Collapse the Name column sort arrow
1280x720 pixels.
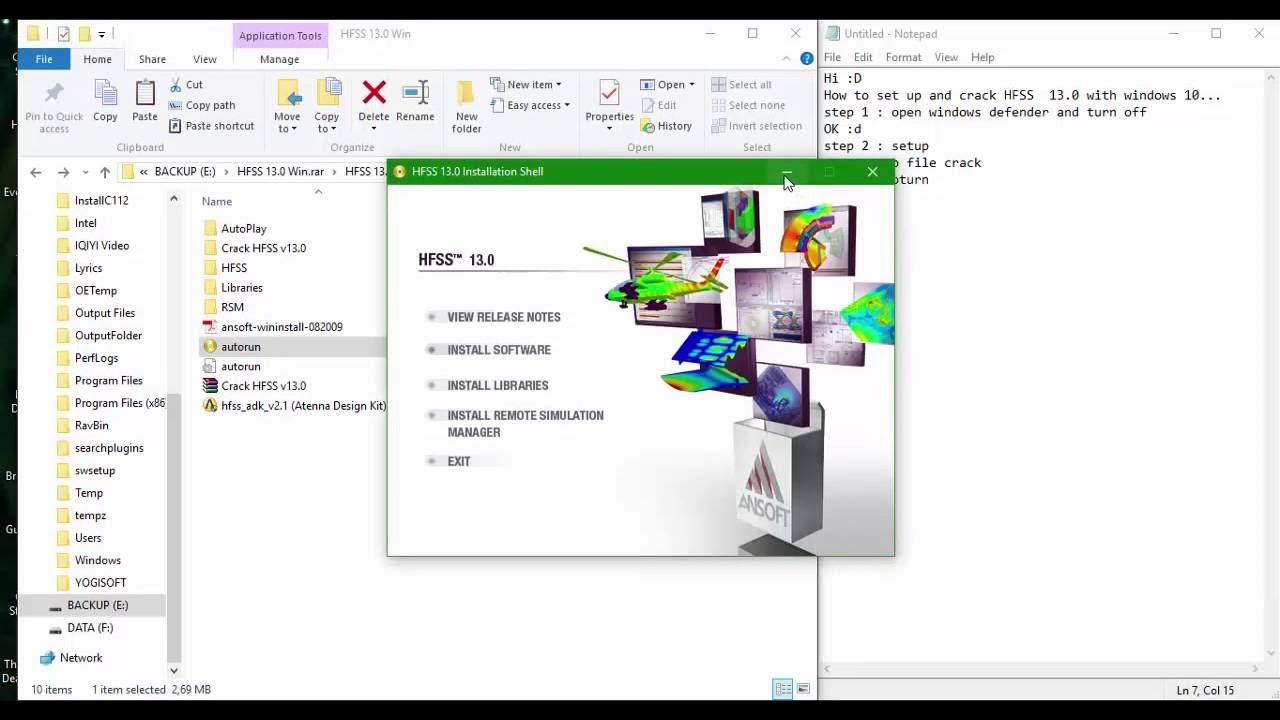tap(318, 191)
